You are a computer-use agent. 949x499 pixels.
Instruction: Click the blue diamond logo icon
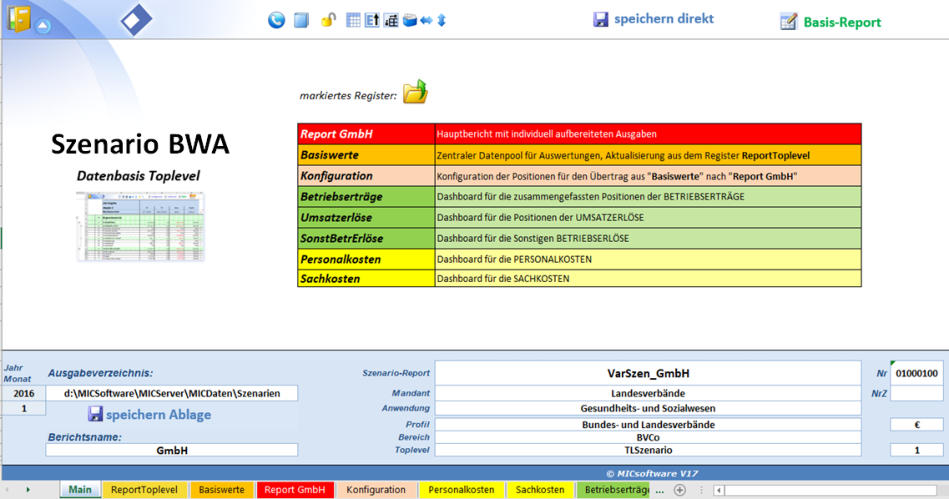(x=136, y=20)
